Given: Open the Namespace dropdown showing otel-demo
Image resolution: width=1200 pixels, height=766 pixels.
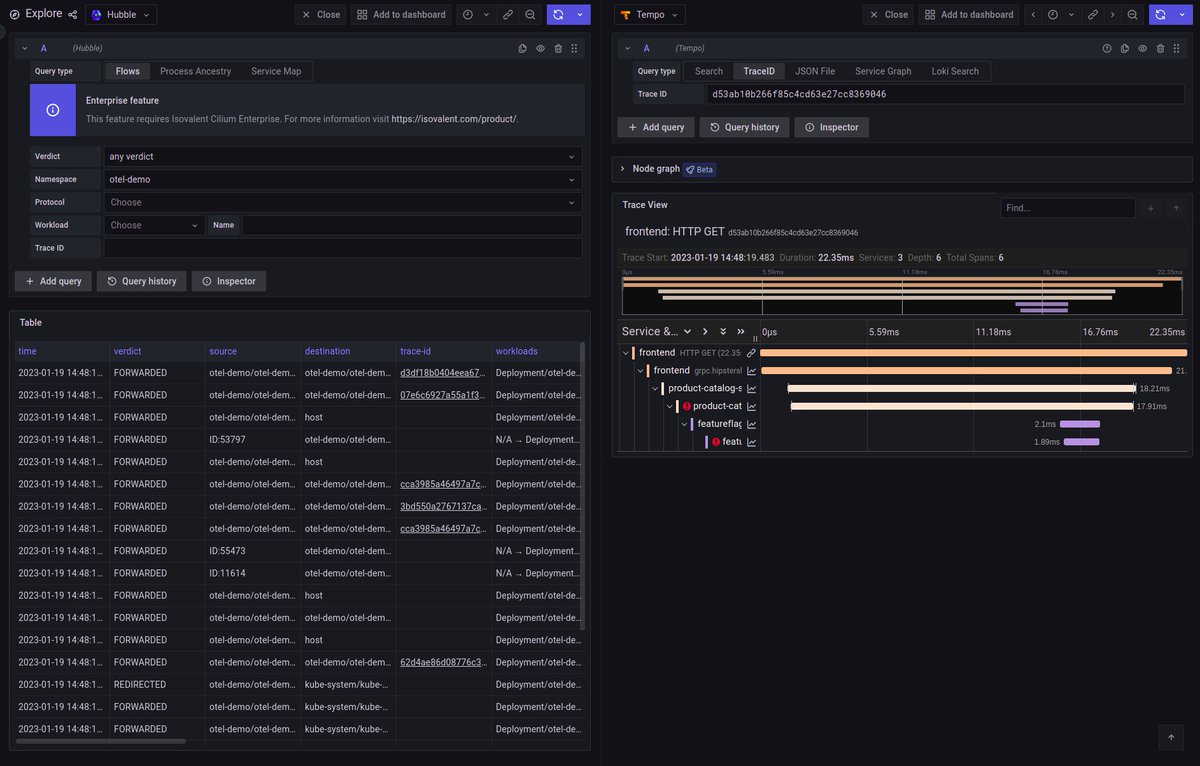Looking at the screenshot, I should (x=343, y=179).
